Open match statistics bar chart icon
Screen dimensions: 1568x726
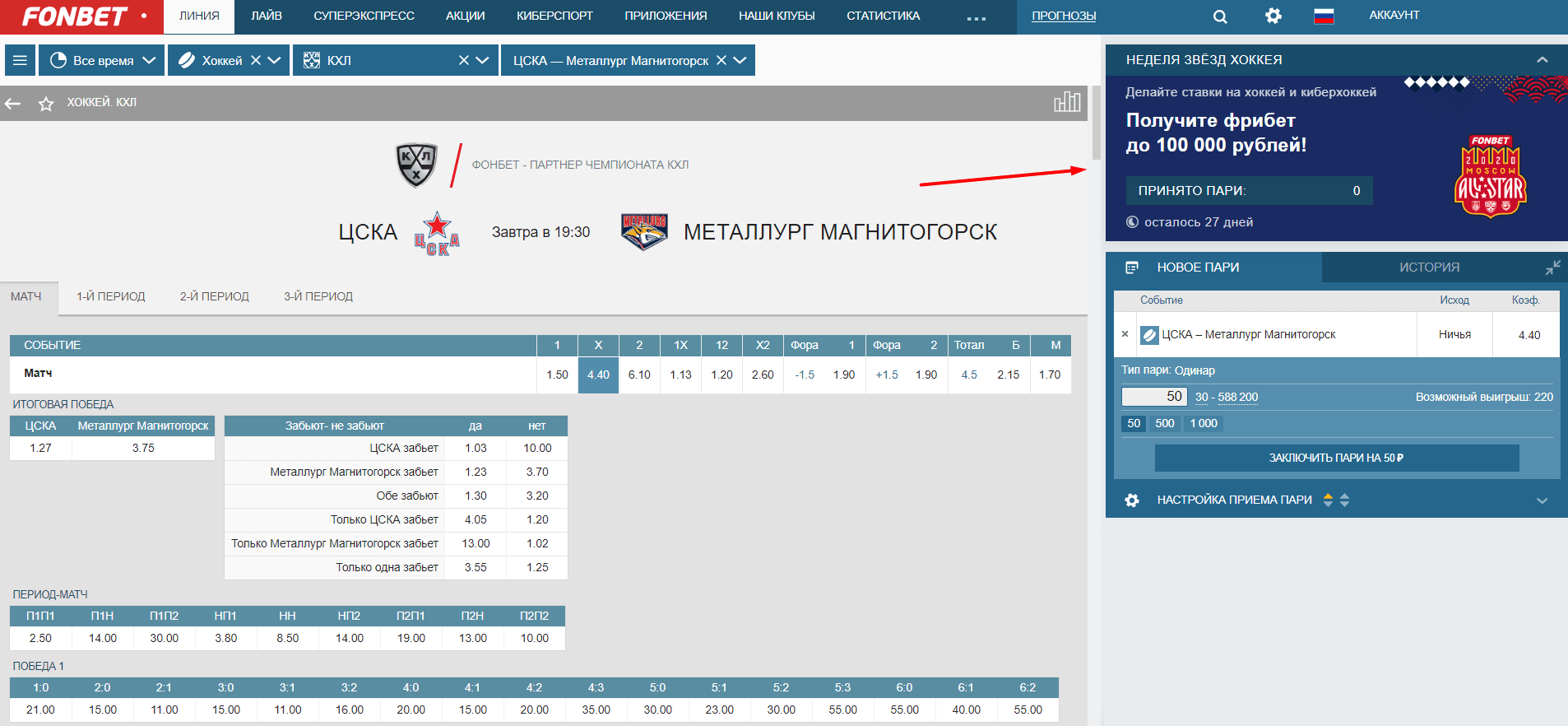[1067, 102]
